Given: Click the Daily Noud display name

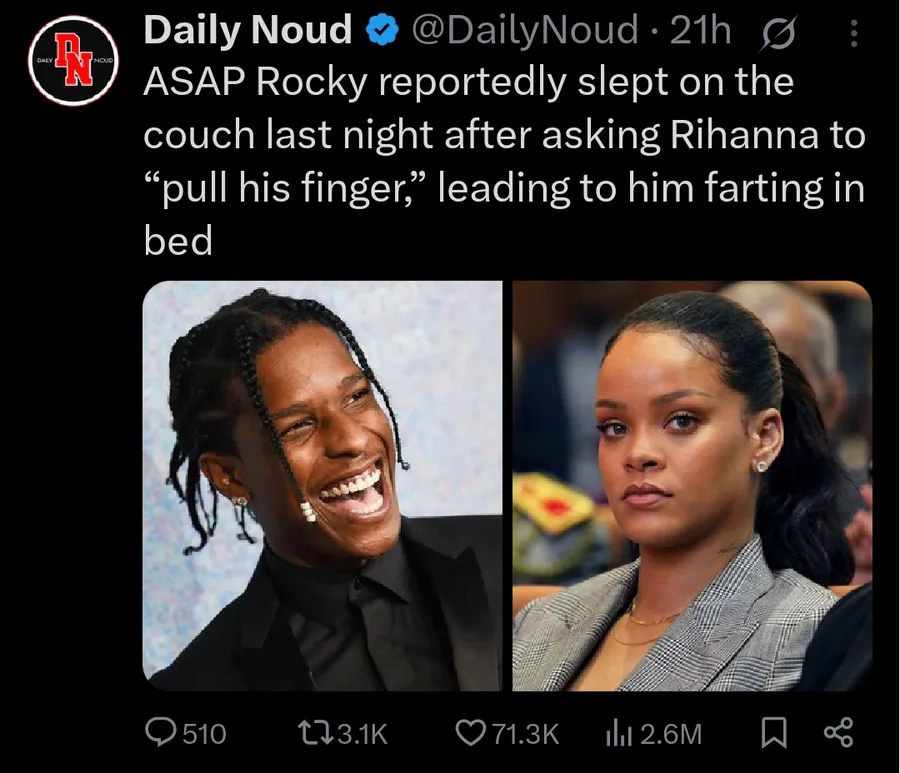Looking at the screenshot, I should coord(247,30).
